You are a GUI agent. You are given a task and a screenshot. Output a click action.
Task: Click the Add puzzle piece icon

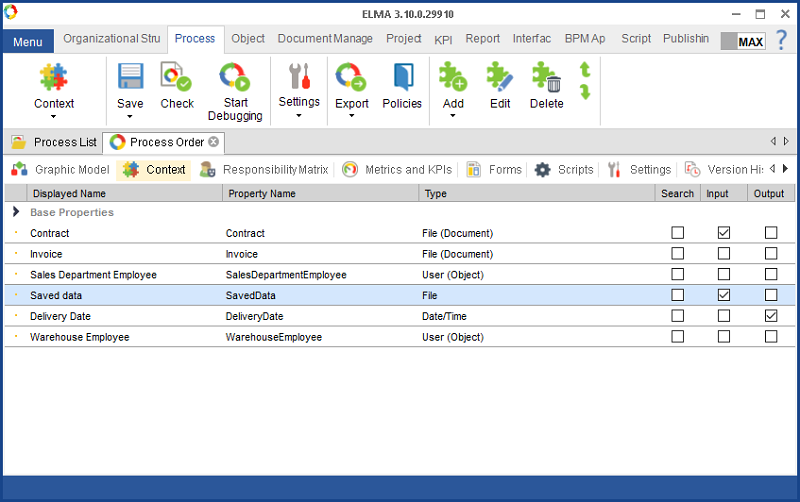coord(453,77)
